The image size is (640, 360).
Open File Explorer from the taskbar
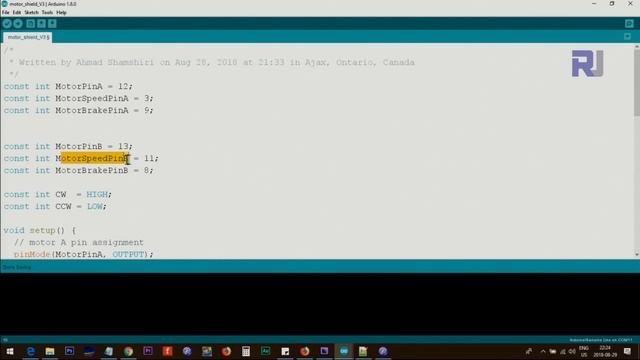[x=50, y=351]
